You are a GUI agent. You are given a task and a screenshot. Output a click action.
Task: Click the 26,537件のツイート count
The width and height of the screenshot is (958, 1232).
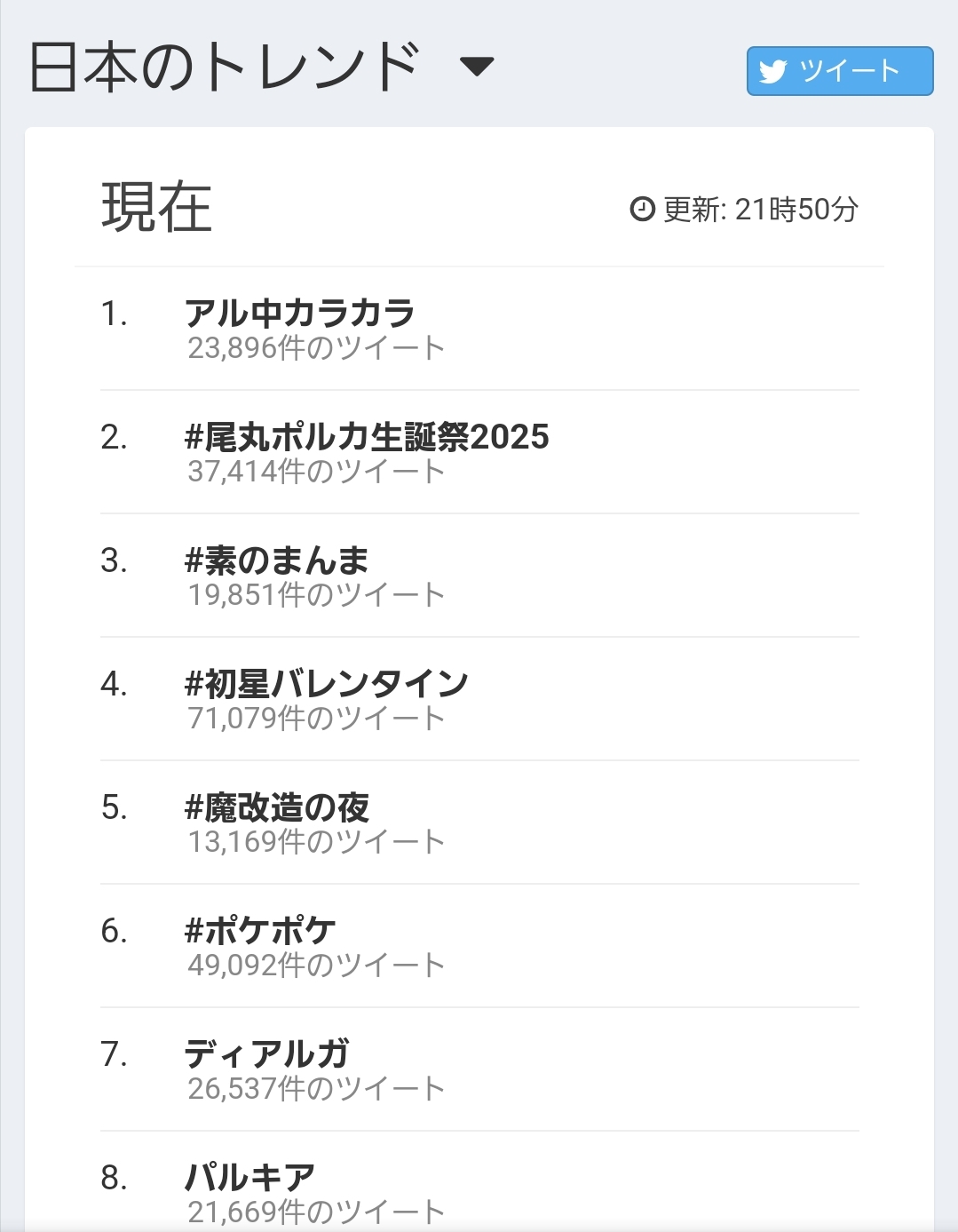click(x=316, y=1089)
